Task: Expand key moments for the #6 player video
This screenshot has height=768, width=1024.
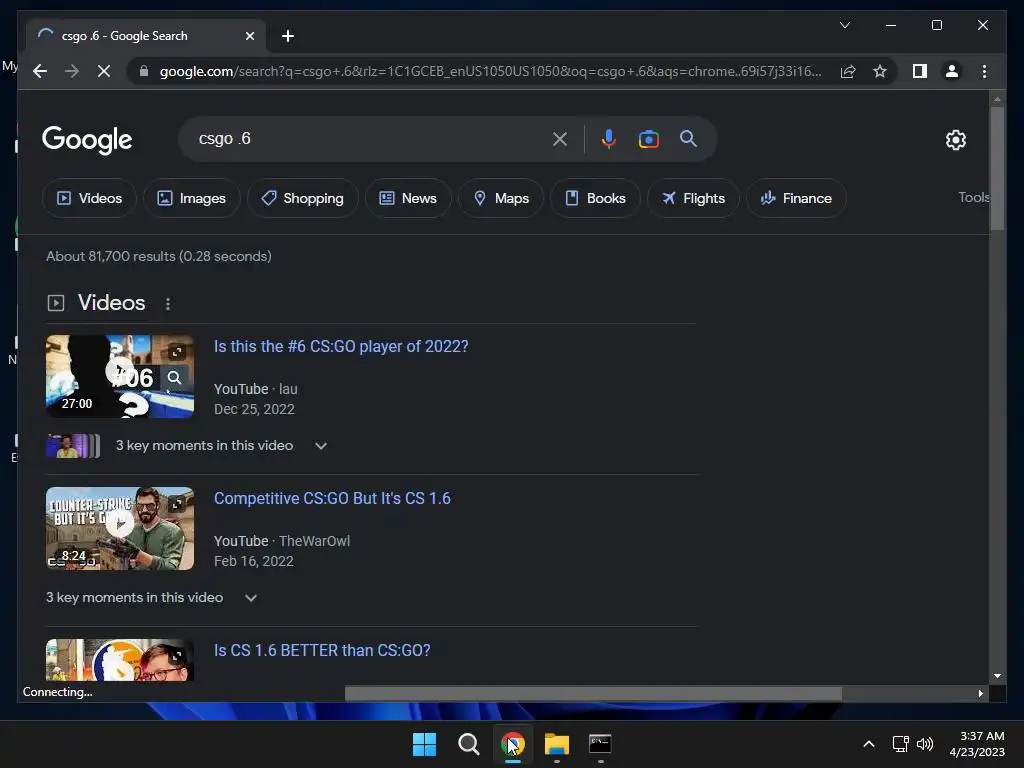Action: coord(321,446)
